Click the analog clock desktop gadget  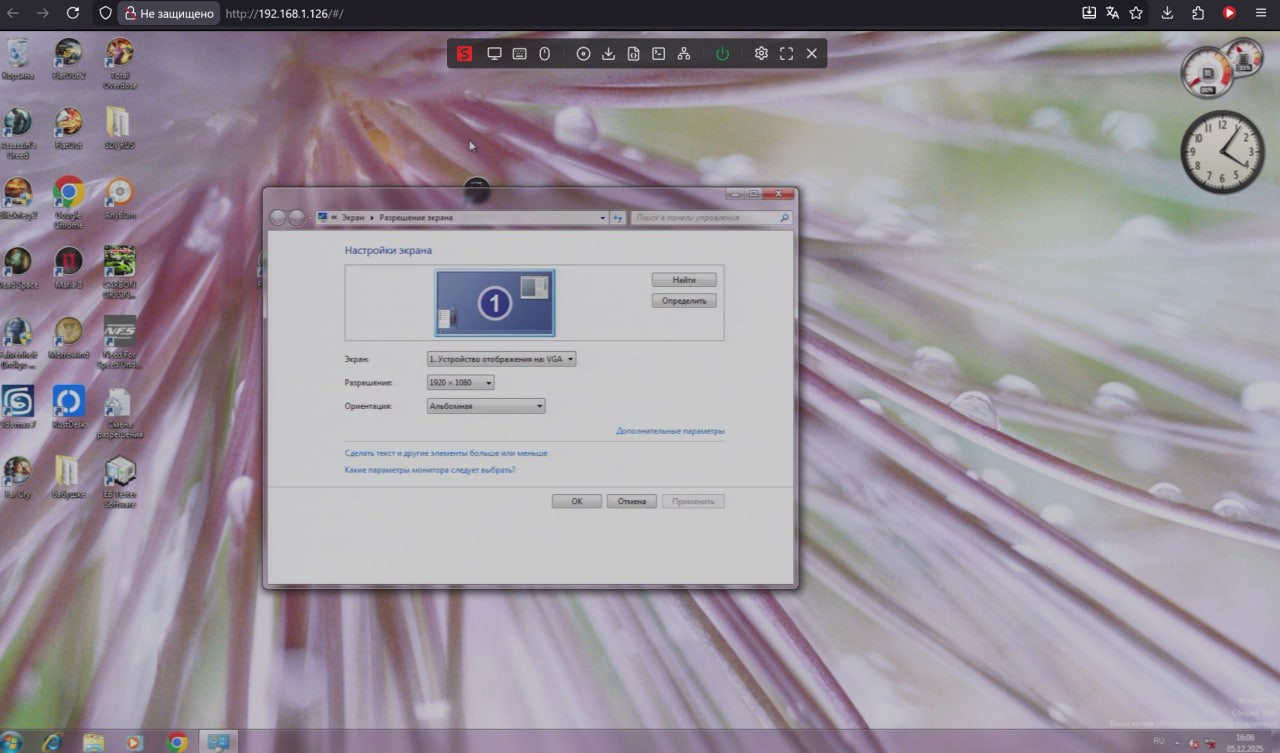[x=1223, y=152]
